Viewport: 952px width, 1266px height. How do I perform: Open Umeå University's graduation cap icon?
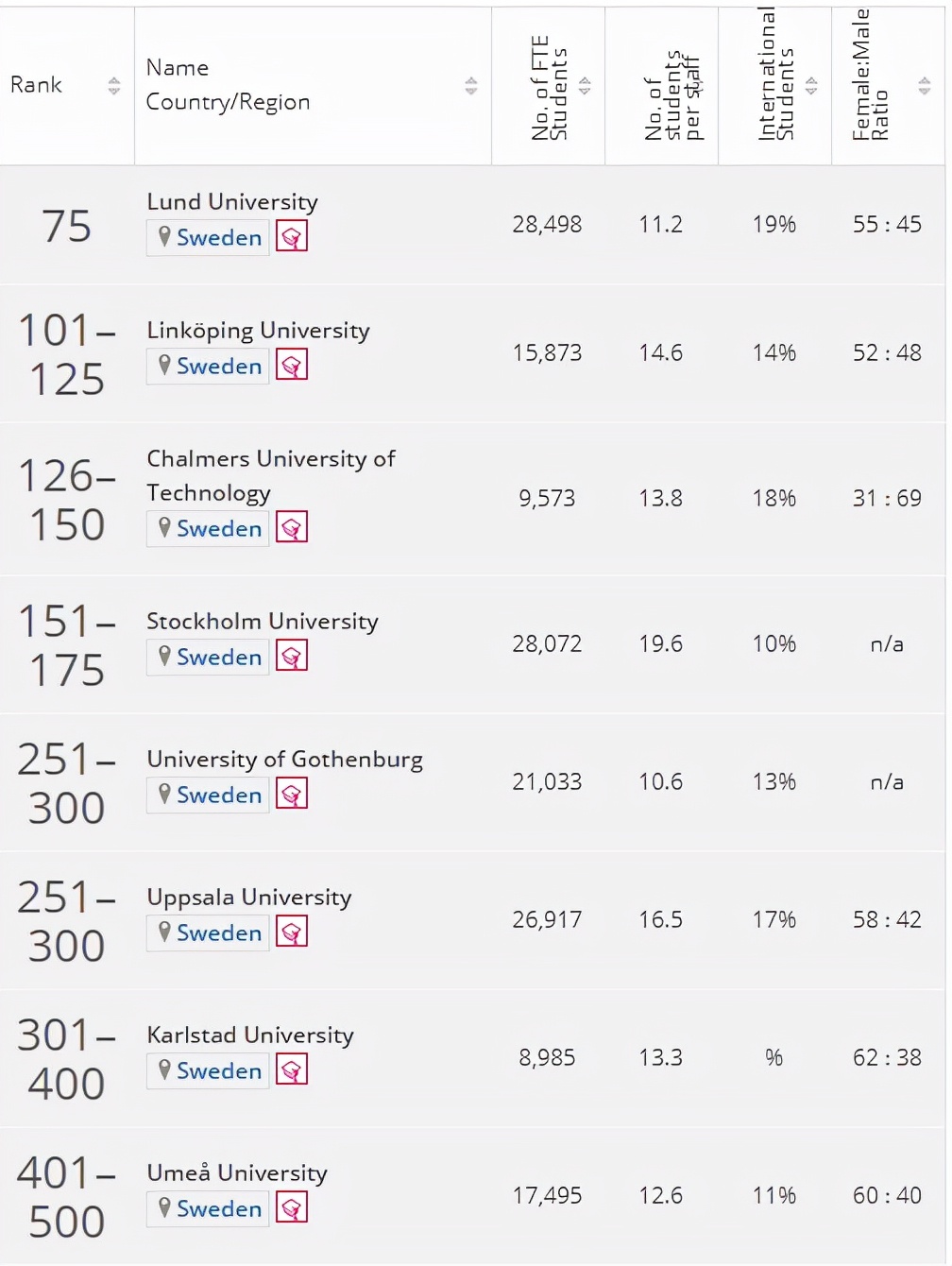click(x=291, y=1206)
